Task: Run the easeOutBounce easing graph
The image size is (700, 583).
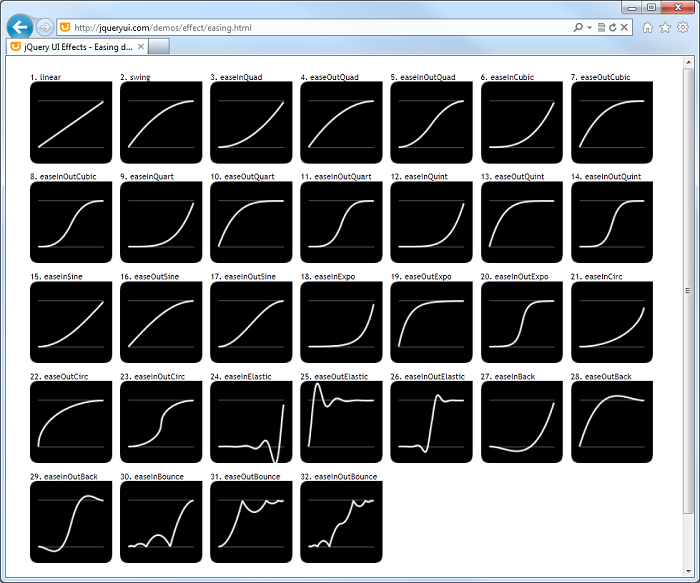Action: pos(251,522)
